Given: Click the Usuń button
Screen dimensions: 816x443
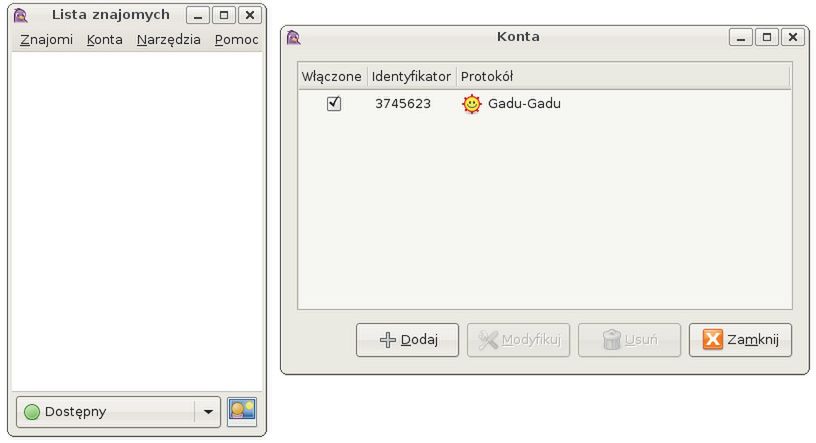Looking at the screenshot, I should 629,340.
